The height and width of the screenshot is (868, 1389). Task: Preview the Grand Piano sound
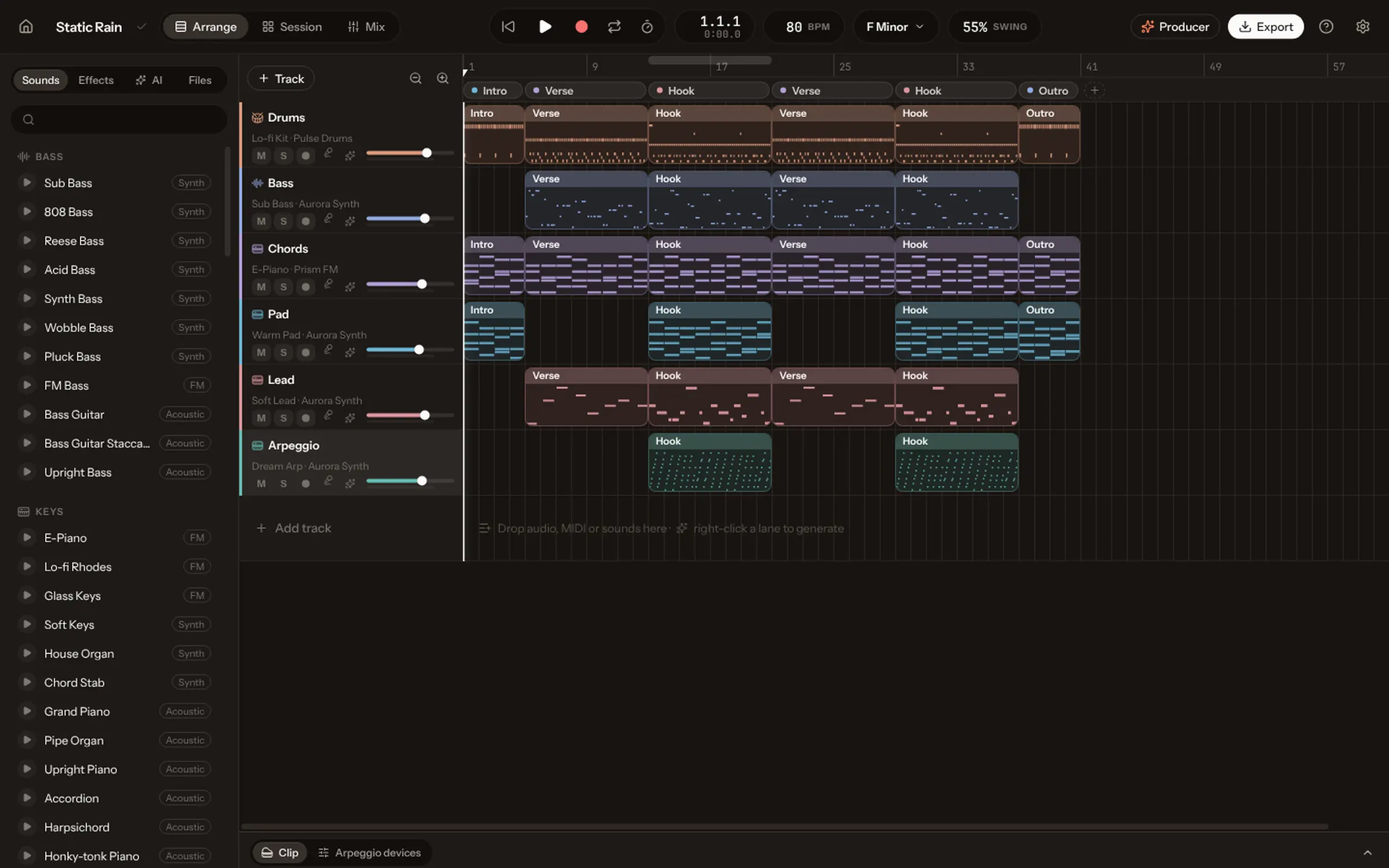point(26,711)
